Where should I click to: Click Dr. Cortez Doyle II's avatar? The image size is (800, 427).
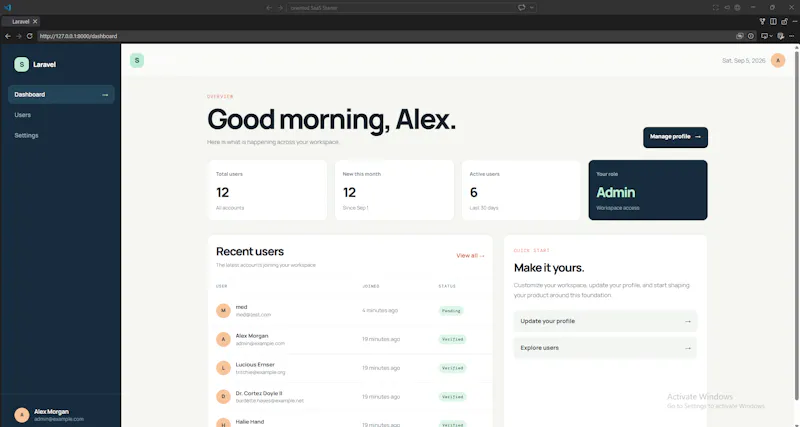[x=223, y=396]
